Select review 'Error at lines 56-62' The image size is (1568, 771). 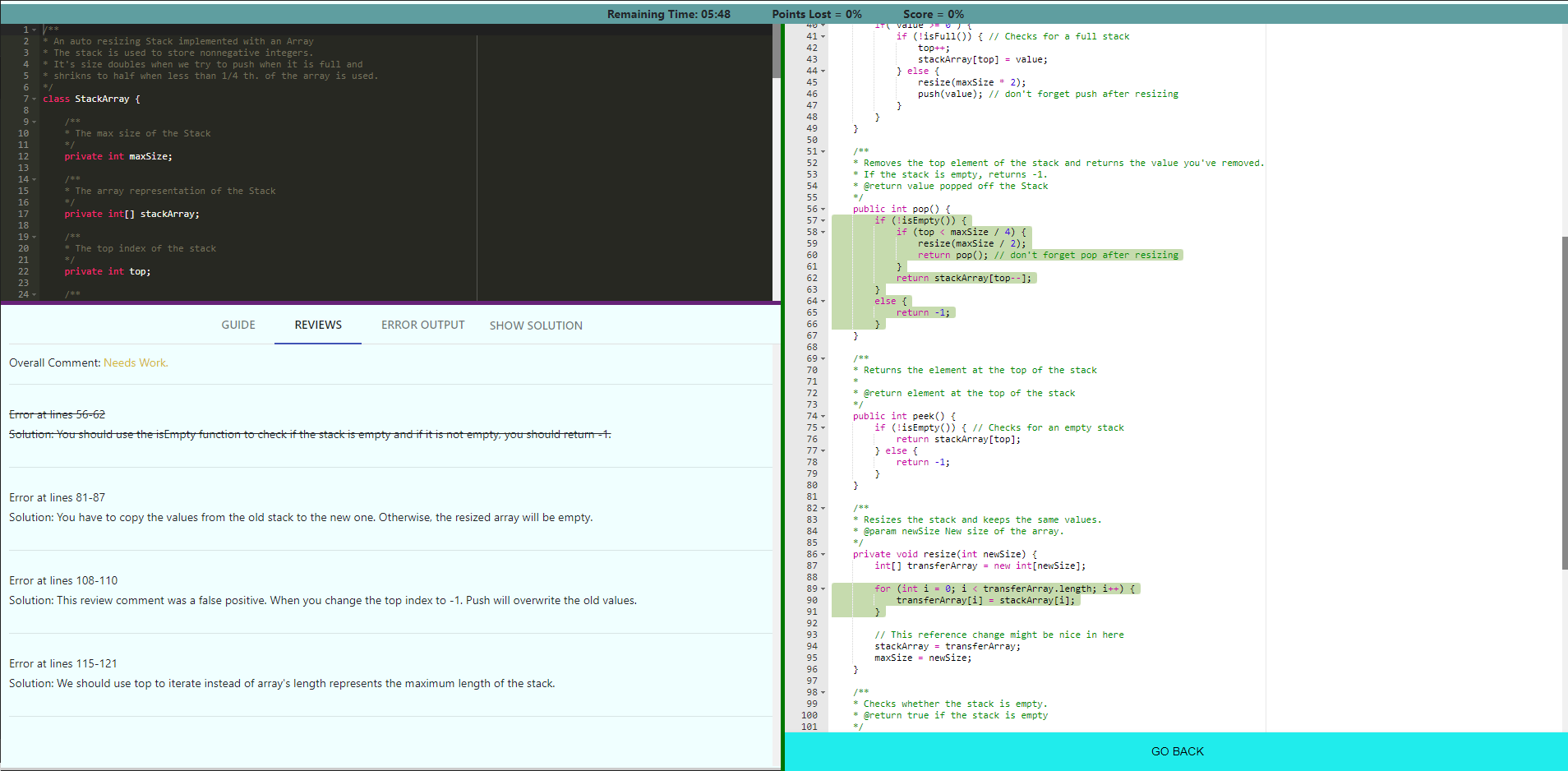tap(57, 414)
